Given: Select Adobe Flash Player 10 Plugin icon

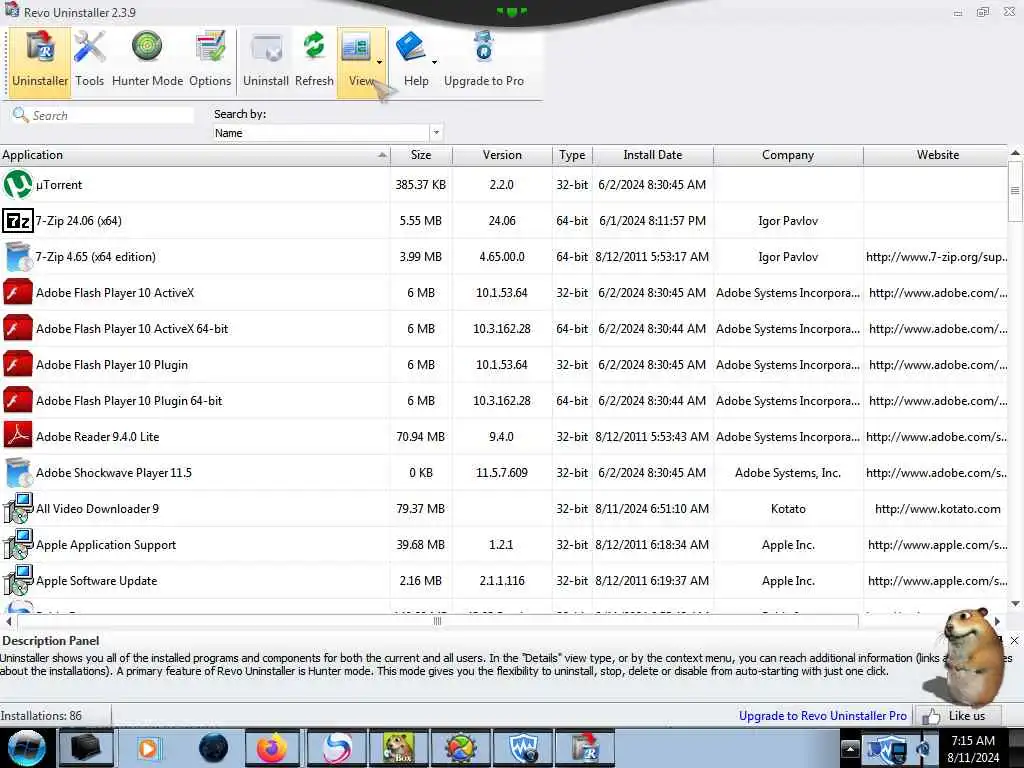Looking at the screenshot, I should click(x=18, y=364).
